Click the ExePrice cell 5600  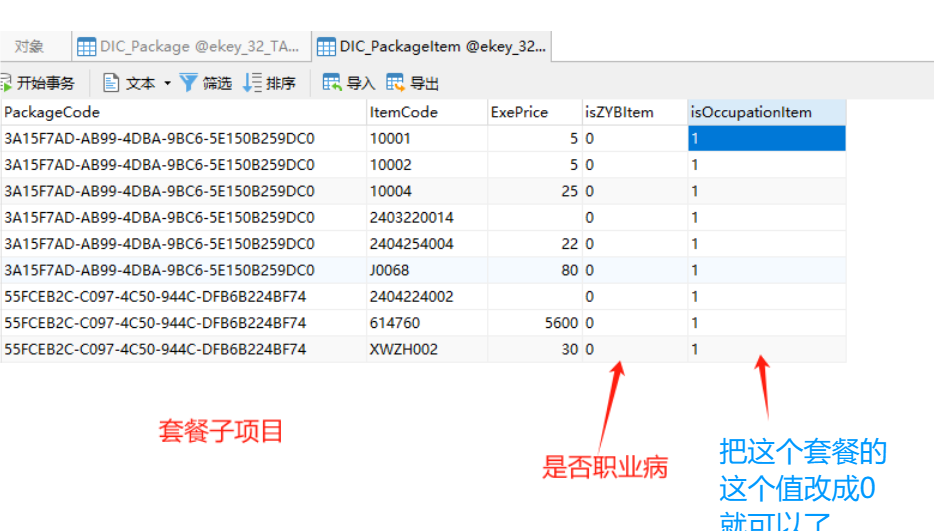pyautogui.click(x=535, y=322)
